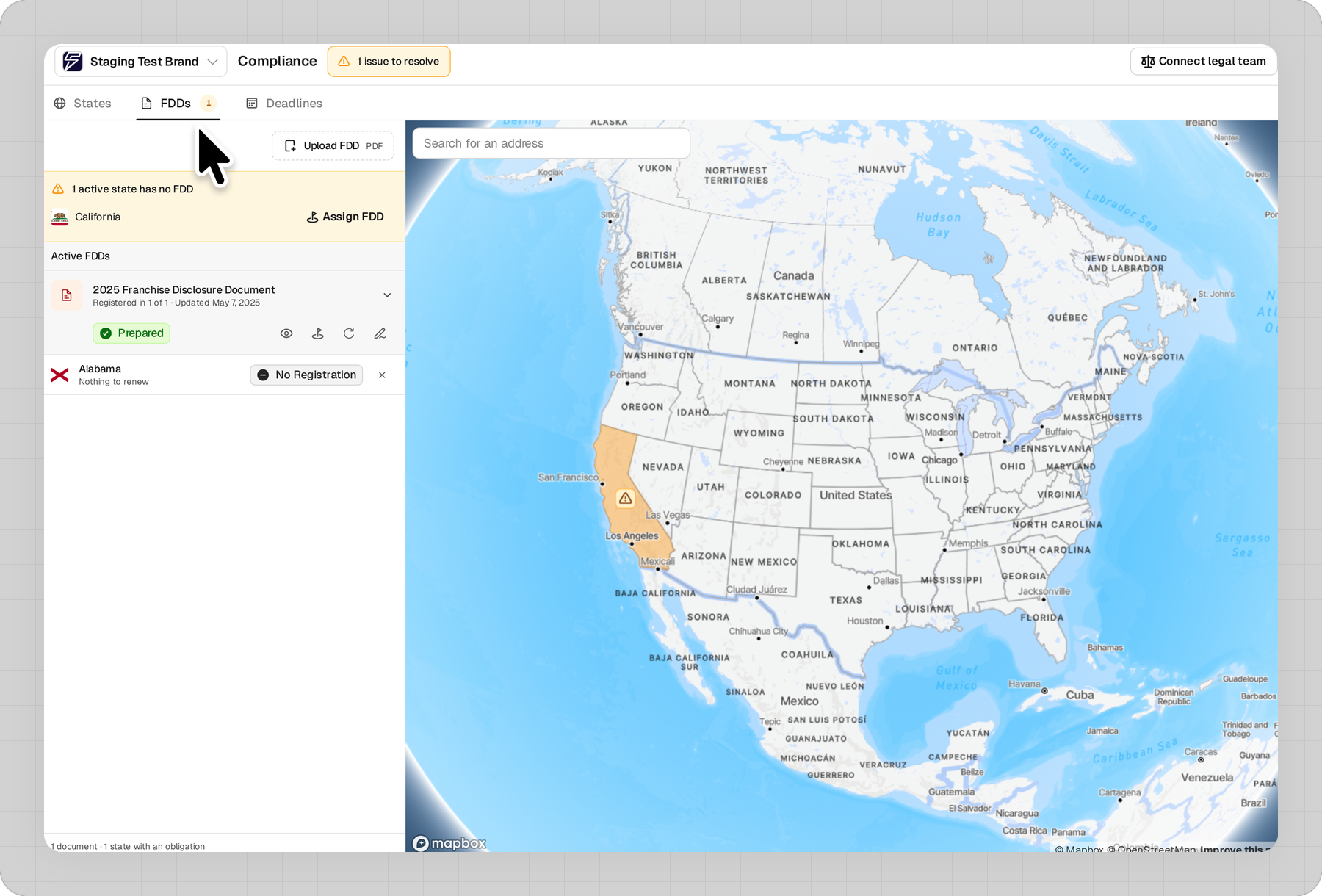Screen dimensions: 1322x896
Task: Click the Nothing to renew text under Alabama
Action: (x=114, y=382)
